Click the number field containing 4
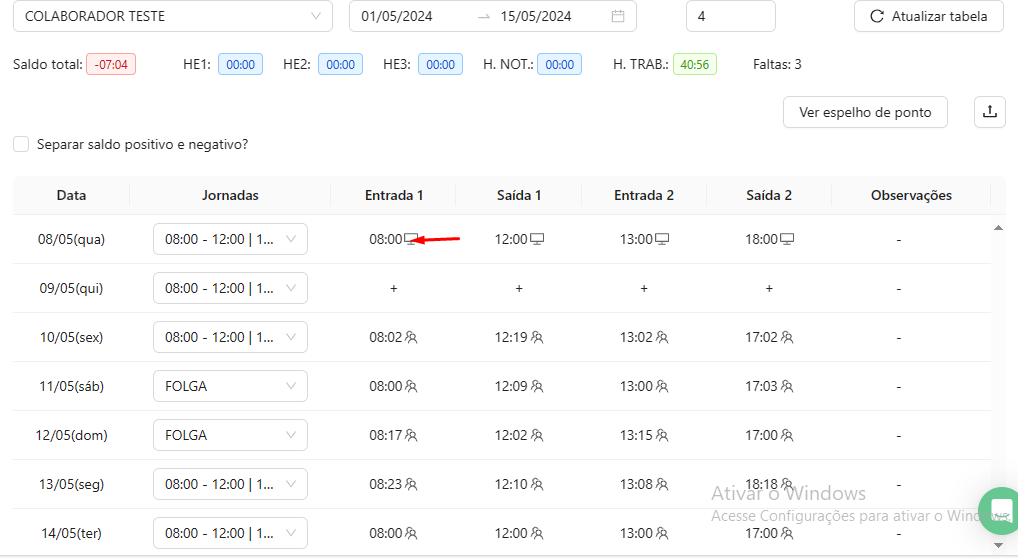1018x558 pixels. [x=730, y=16]
